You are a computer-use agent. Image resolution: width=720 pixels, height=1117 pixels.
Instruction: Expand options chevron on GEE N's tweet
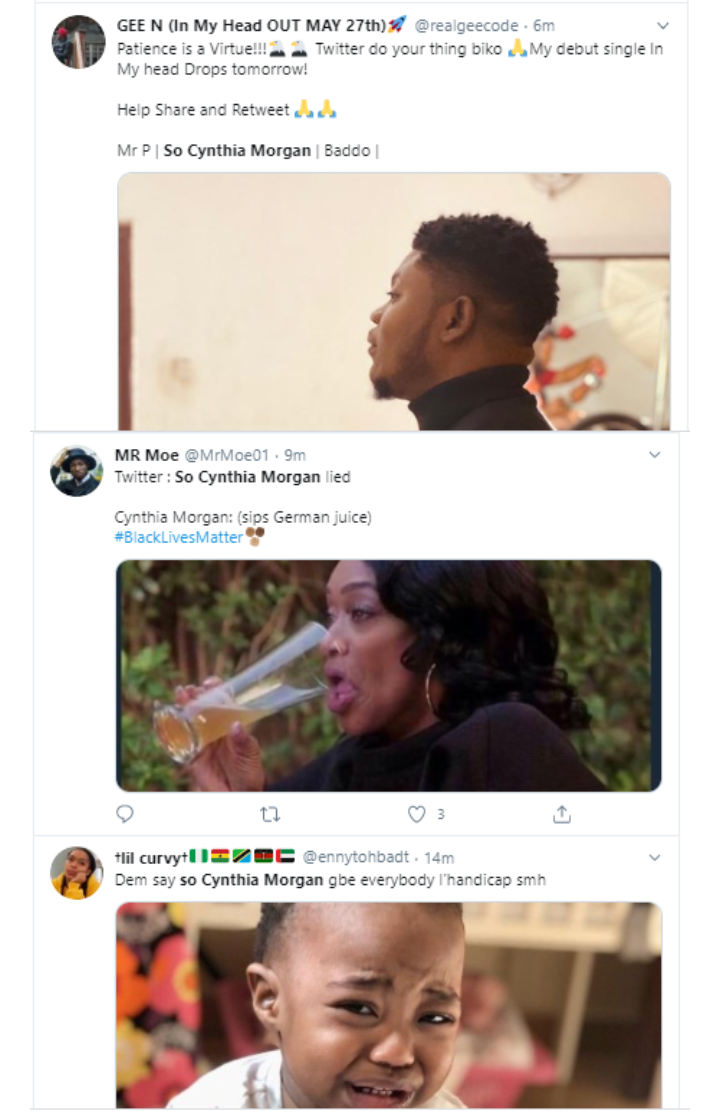(663, 25)
